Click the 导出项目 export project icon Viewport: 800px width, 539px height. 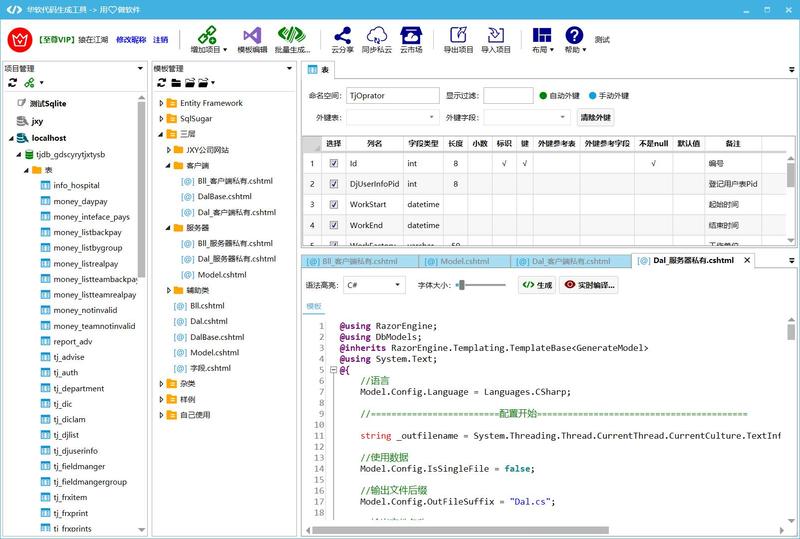click(x=458, y=35)
